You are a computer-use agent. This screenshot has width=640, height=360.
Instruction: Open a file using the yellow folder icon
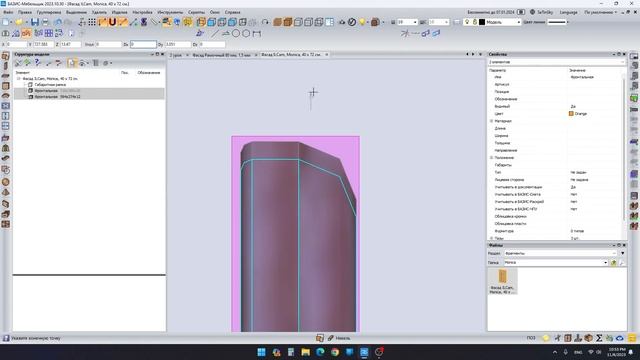click(x=19, y=22)
